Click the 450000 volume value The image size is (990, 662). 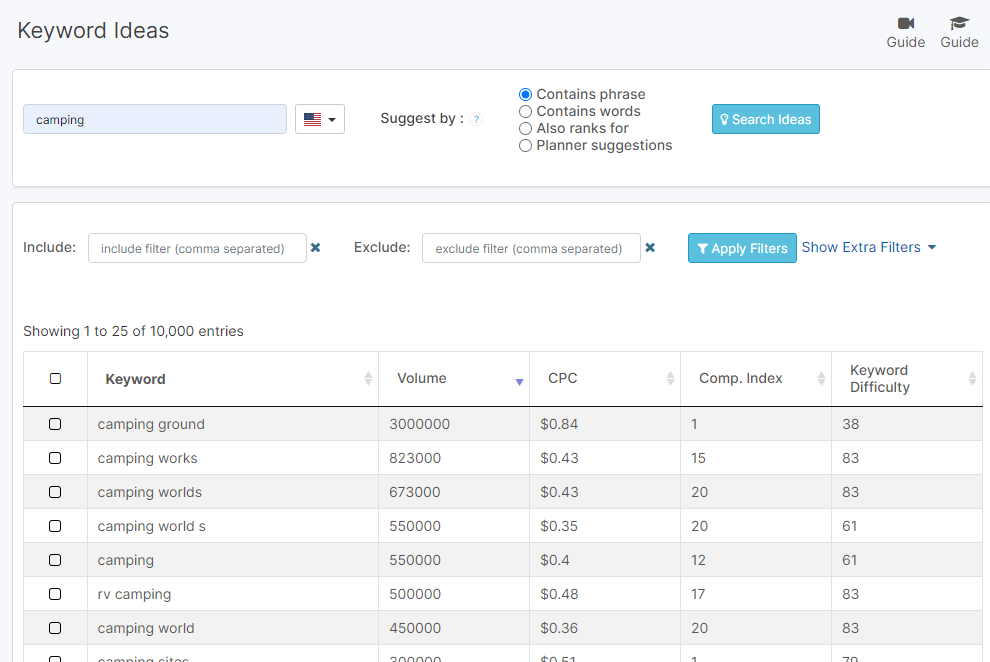[415, 629]
